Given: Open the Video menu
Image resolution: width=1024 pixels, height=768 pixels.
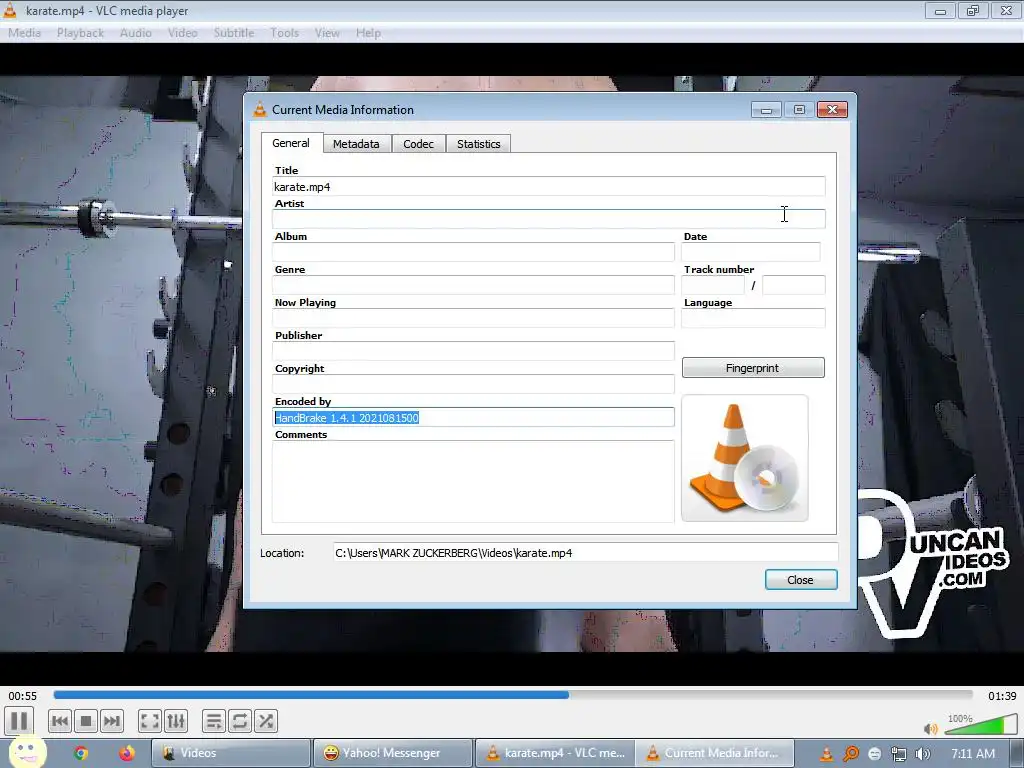Looking at the screenshot, I should click(x=182, y=33).
